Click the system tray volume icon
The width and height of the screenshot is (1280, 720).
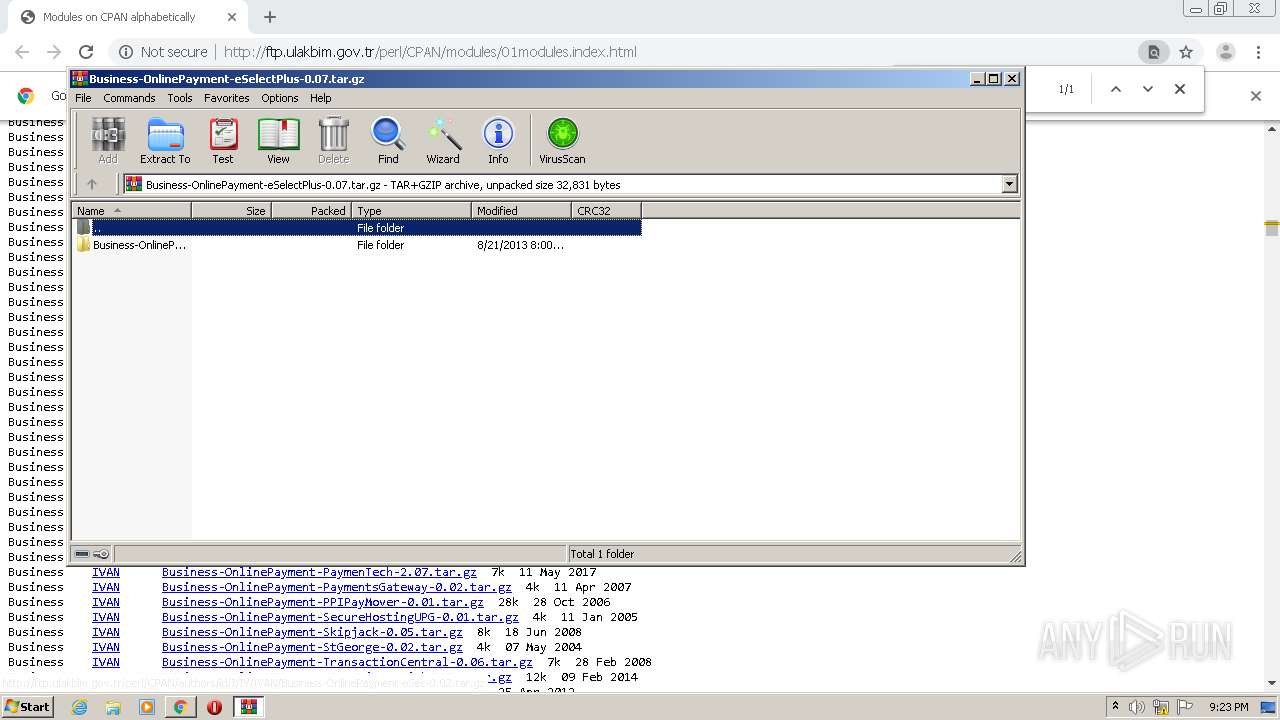(1137, 707)
